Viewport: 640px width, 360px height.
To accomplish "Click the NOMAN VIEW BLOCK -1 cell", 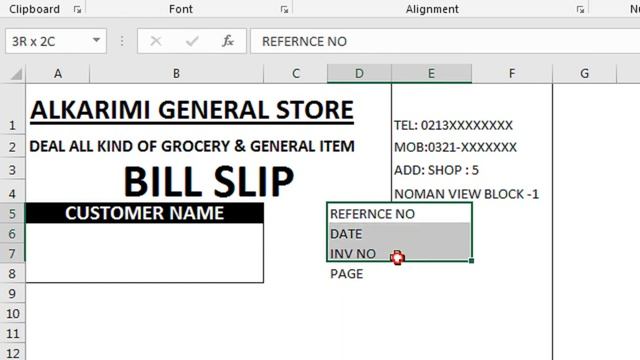I will (x=466, y=194).
